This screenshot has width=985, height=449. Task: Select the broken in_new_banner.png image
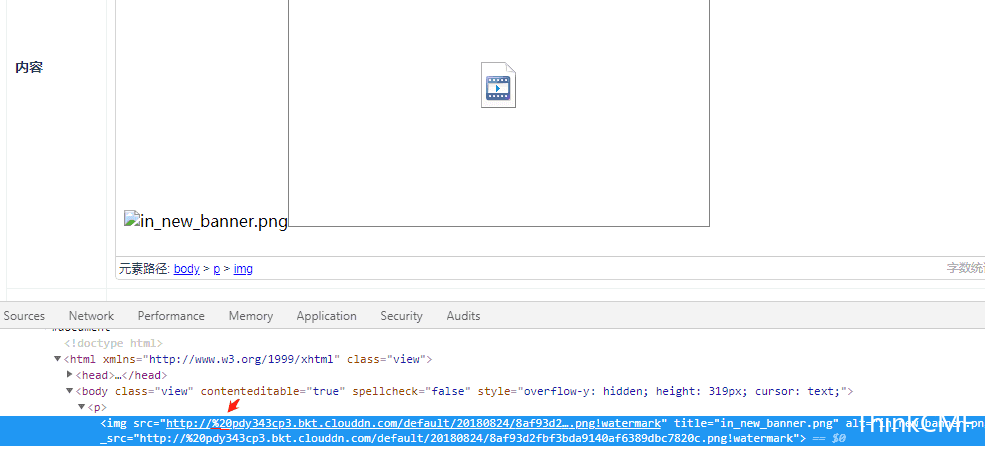(x=206, y=221)
